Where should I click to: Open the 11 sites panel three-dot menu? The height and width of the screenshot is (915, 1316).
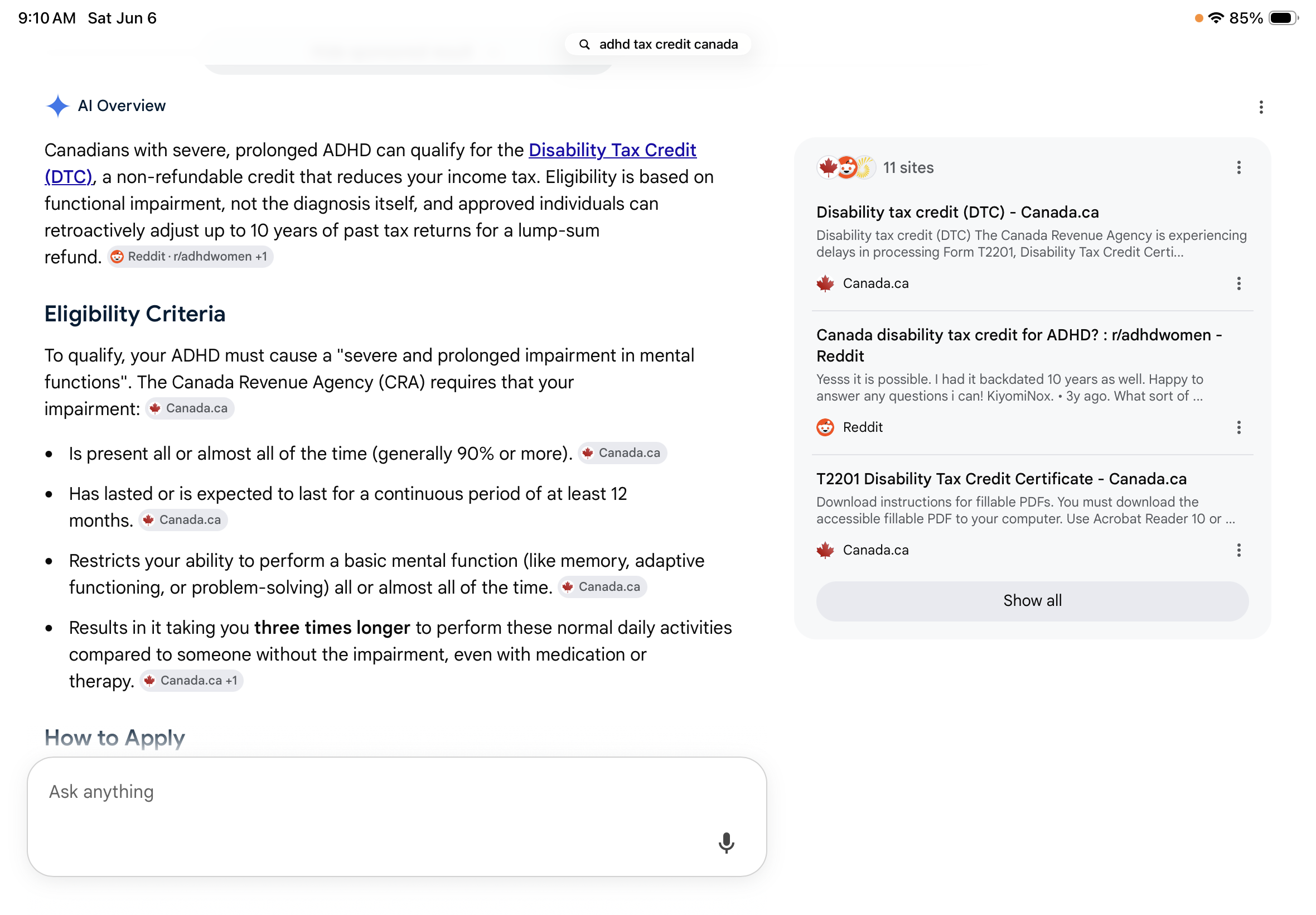[1238, 167]
